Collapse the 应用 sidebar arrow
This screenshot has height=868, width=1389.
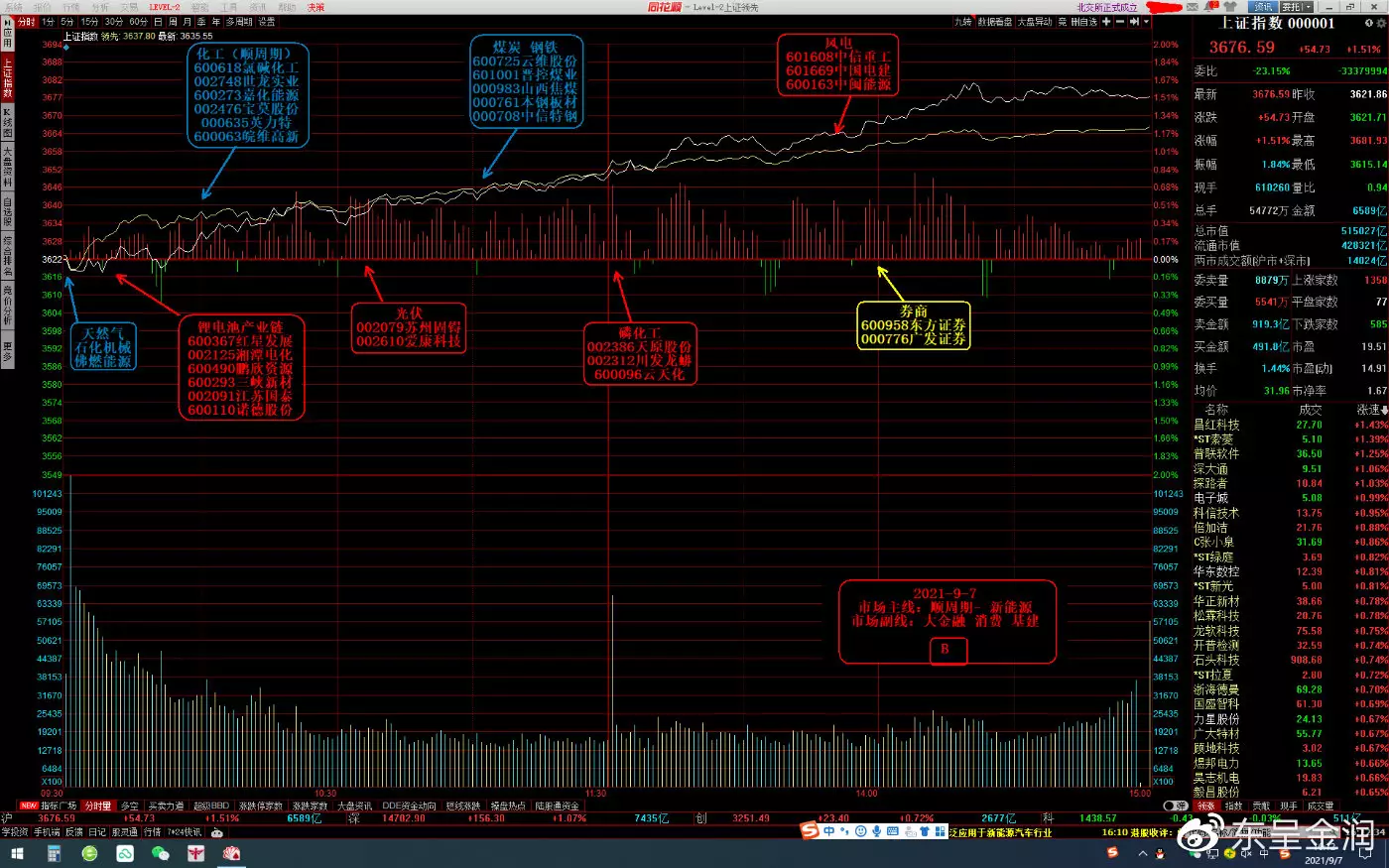[x=7, y=21]
